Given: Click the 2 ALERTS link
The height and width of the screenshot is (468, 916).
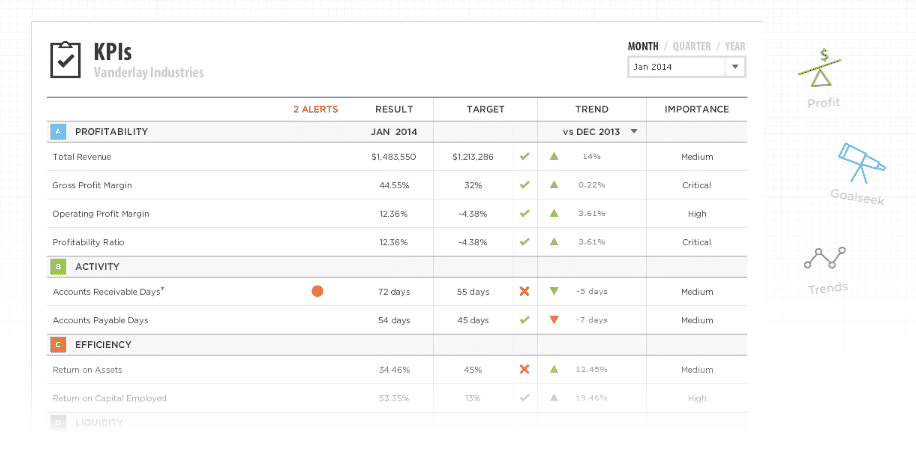Looking at the screenshot, I should pos(315,109).
